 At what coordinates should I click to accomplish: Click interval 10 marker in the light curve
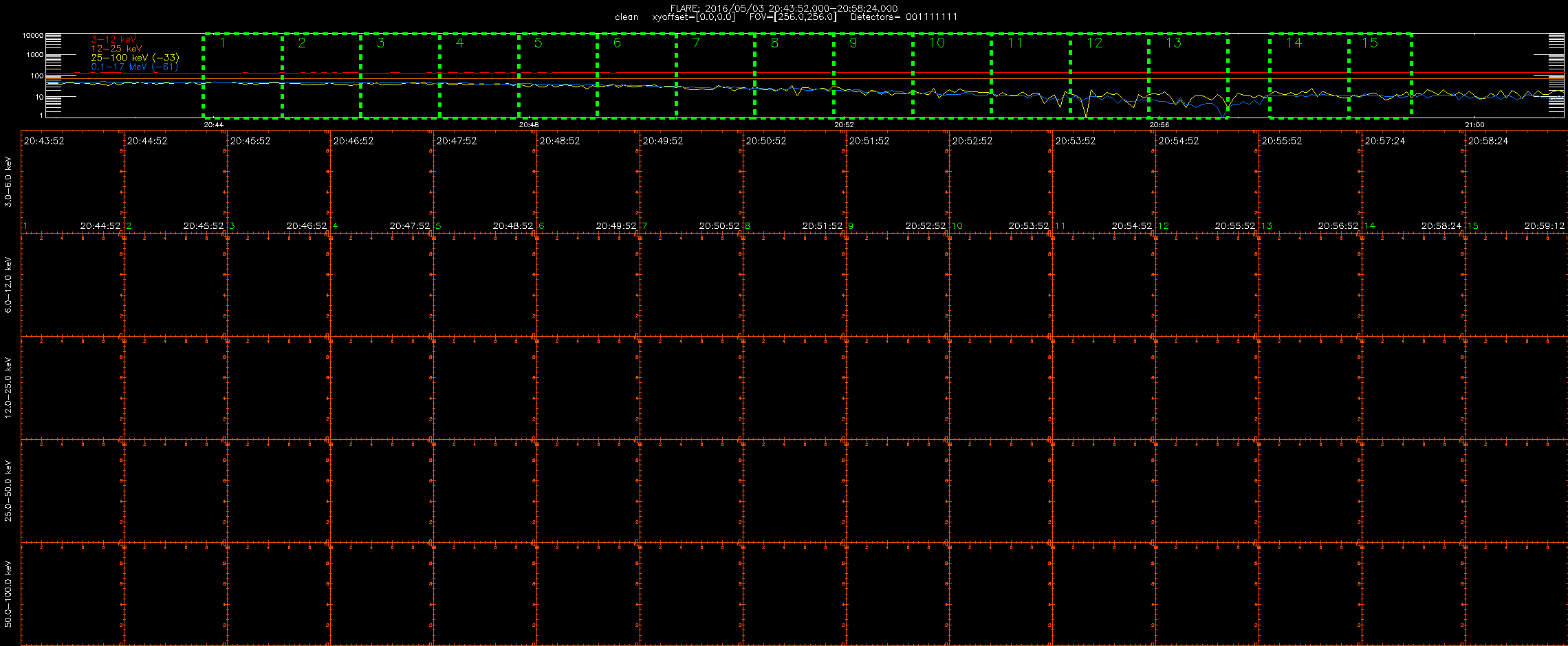(x=937, y=43)
